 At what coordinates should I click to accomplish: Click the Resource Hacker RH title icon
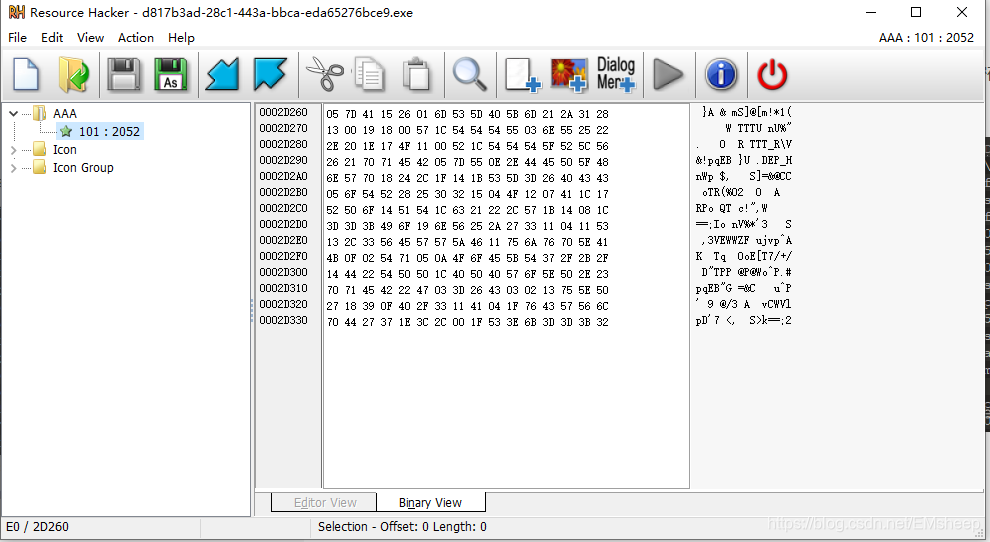pyautogui.click(x=16, y=12)
